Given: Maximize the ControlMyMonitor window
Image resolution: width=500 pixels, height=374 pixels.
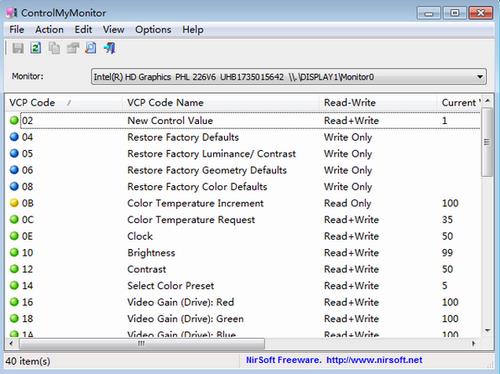Looking at the screenshot, I should 455,13.
